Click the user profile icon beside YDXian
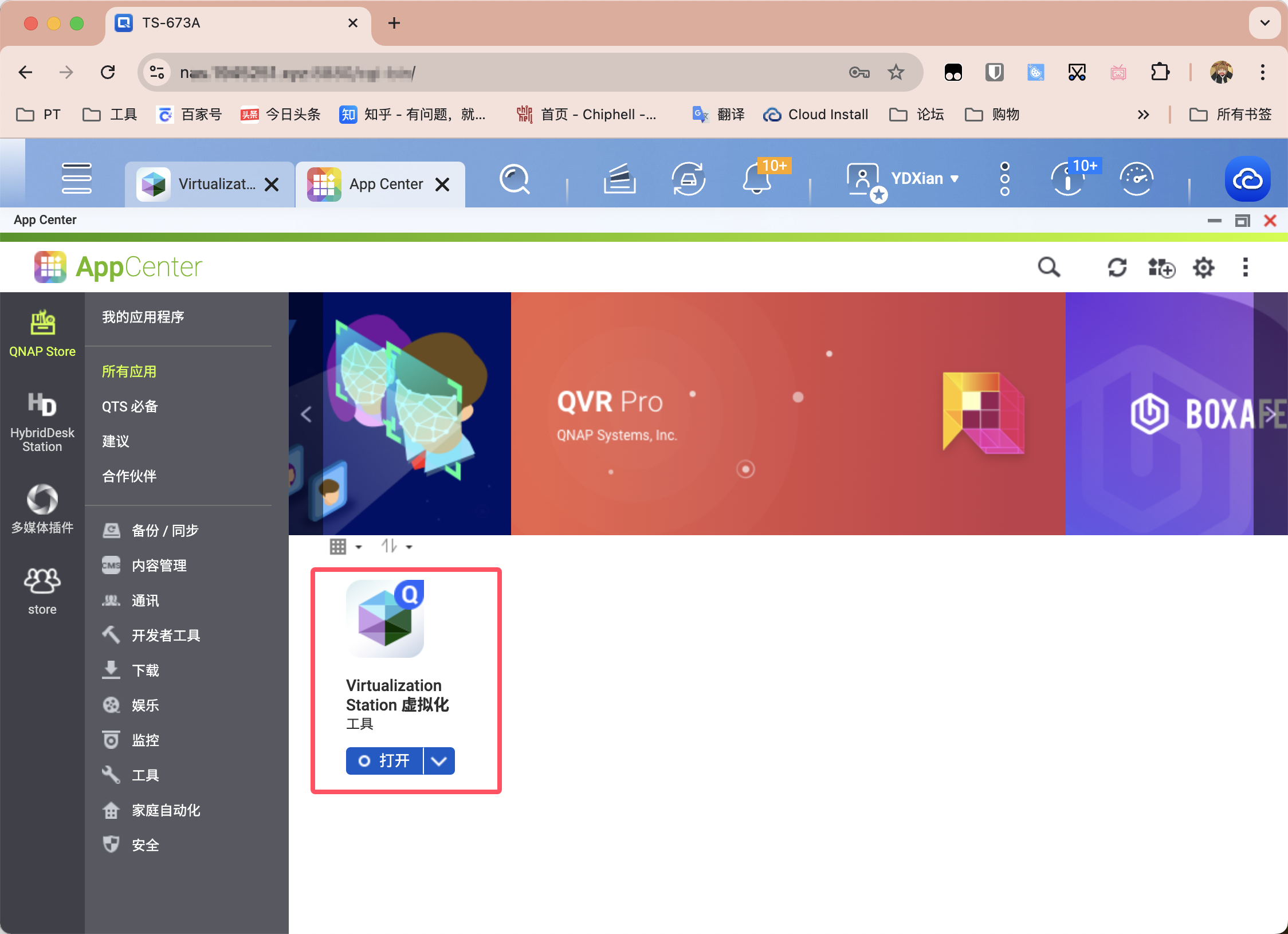This screenshot has height=934, width=1288. click(866, 182)
